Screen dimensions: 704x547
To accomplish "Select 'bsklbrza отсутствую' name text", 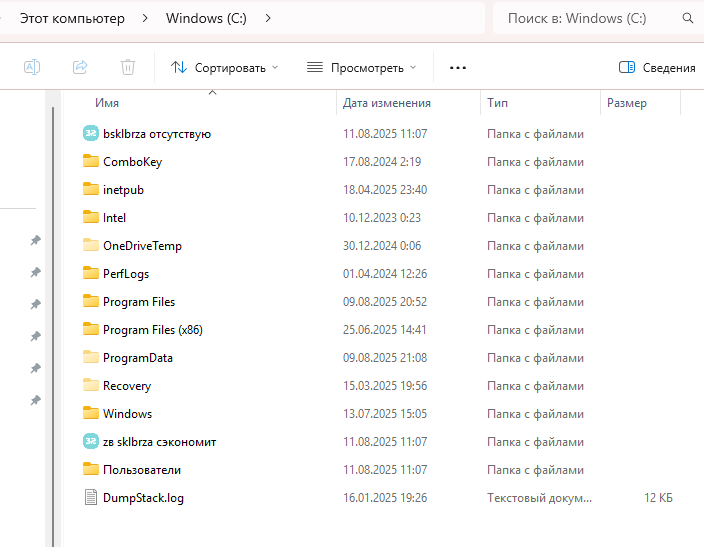I will coord(157,134).
